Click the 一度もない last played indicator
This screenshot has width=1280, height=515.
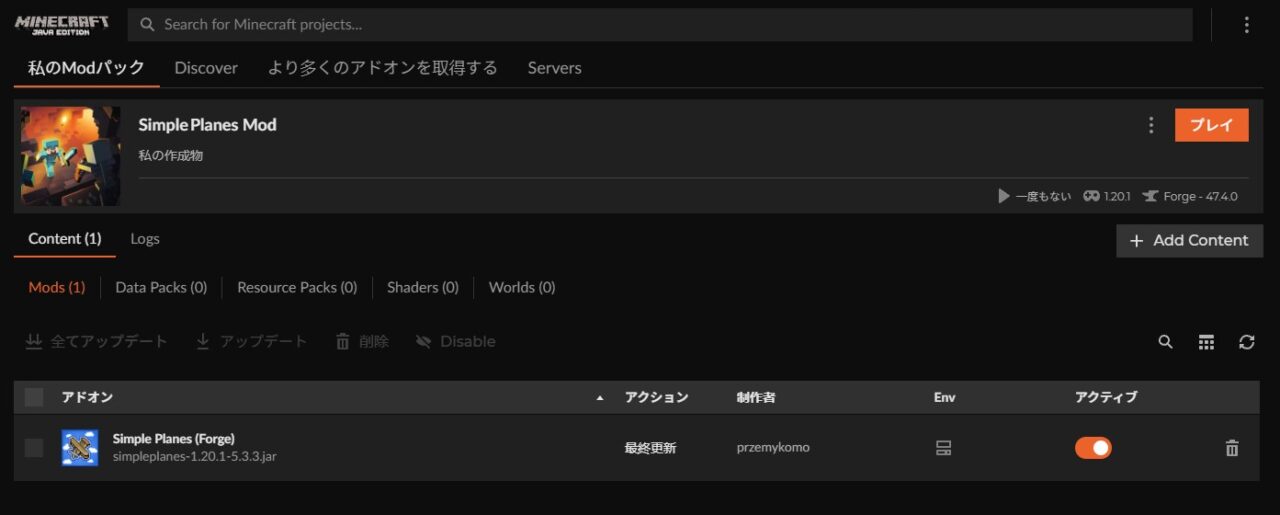pyautogui.click(x=1035, y=196)
